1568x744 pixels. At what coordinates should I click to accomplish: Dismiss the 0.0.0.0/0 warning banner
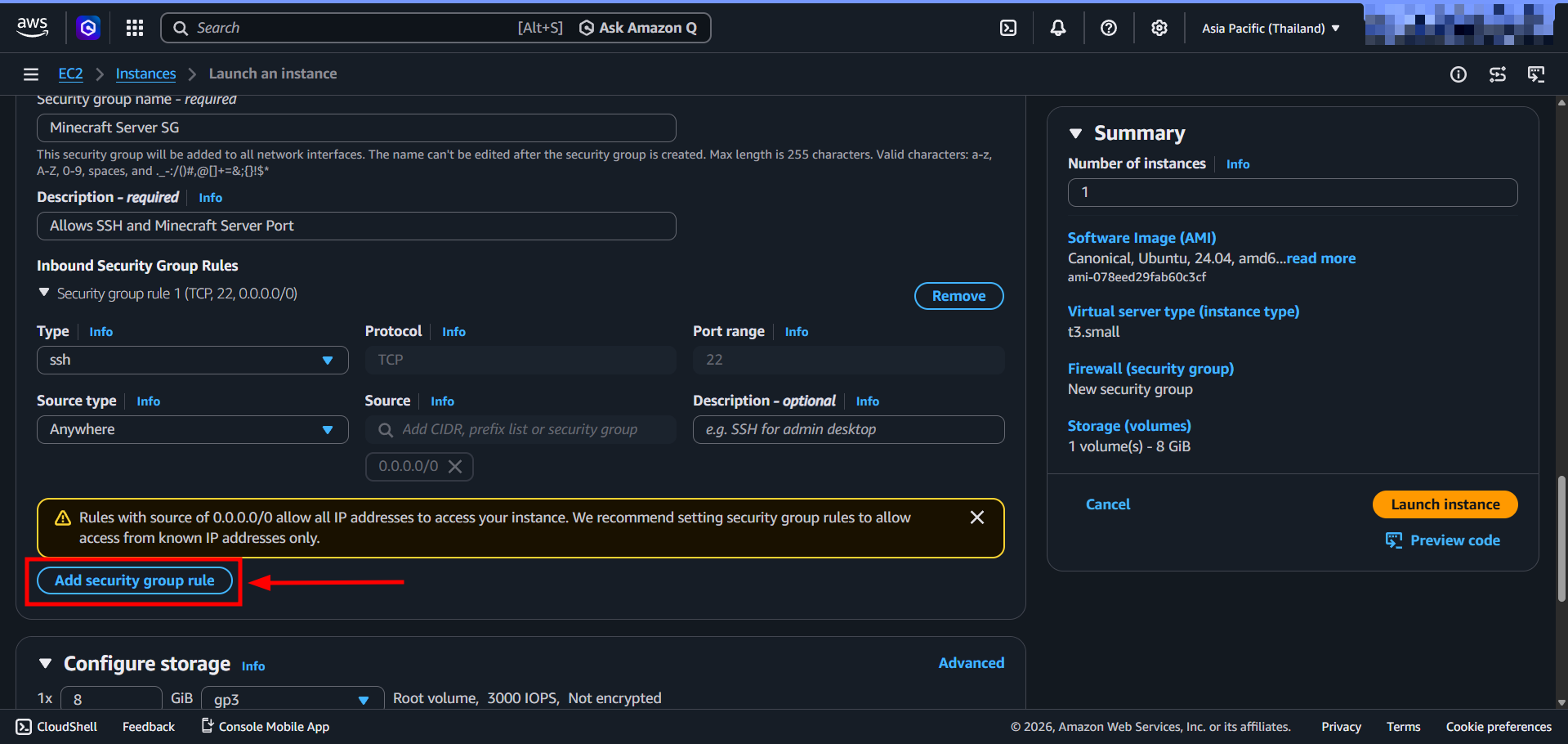[977, 518]
